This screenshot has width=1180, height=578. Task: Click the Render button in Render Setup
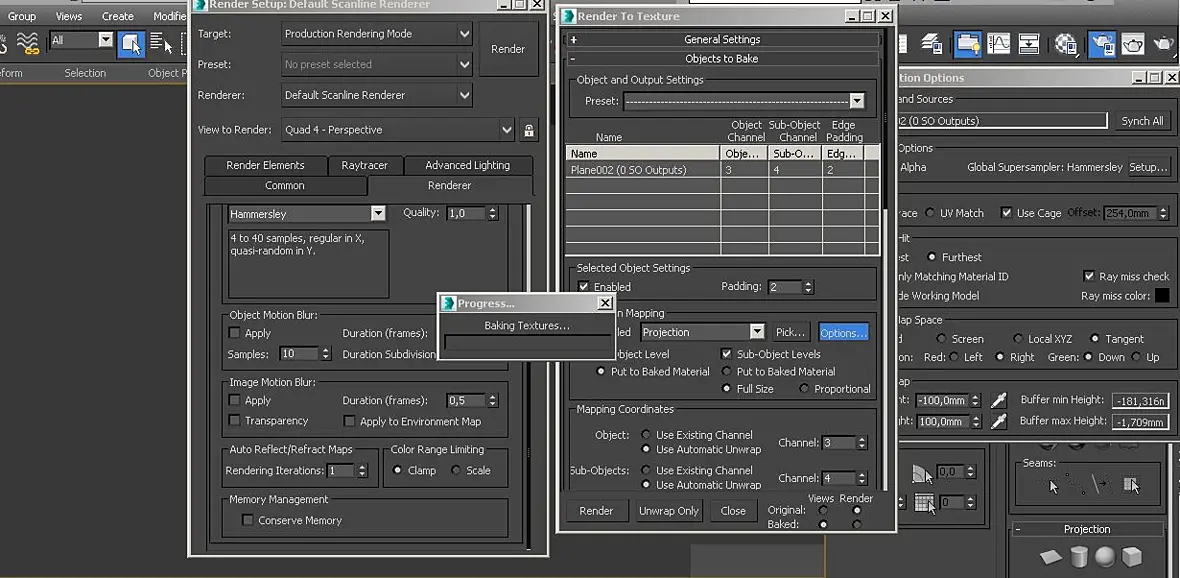508,49
